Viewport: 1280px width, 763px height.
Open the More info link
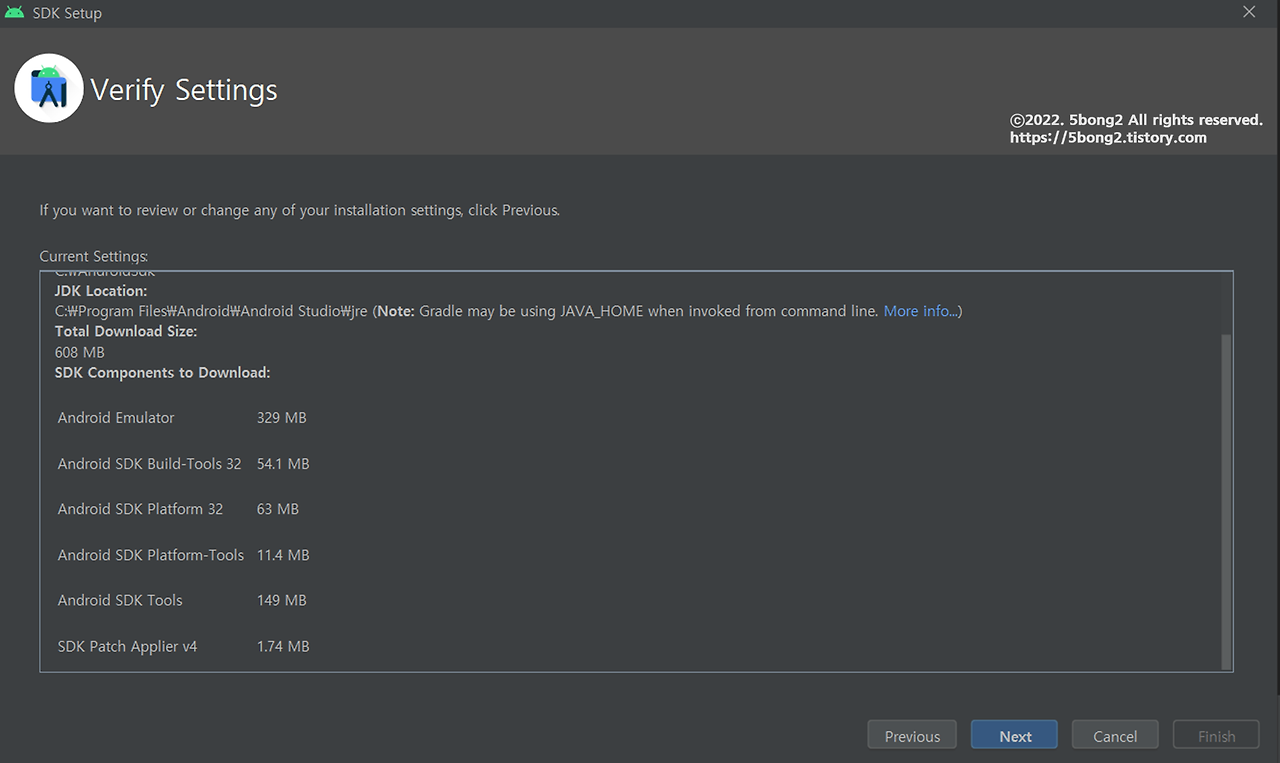[920, 311]
